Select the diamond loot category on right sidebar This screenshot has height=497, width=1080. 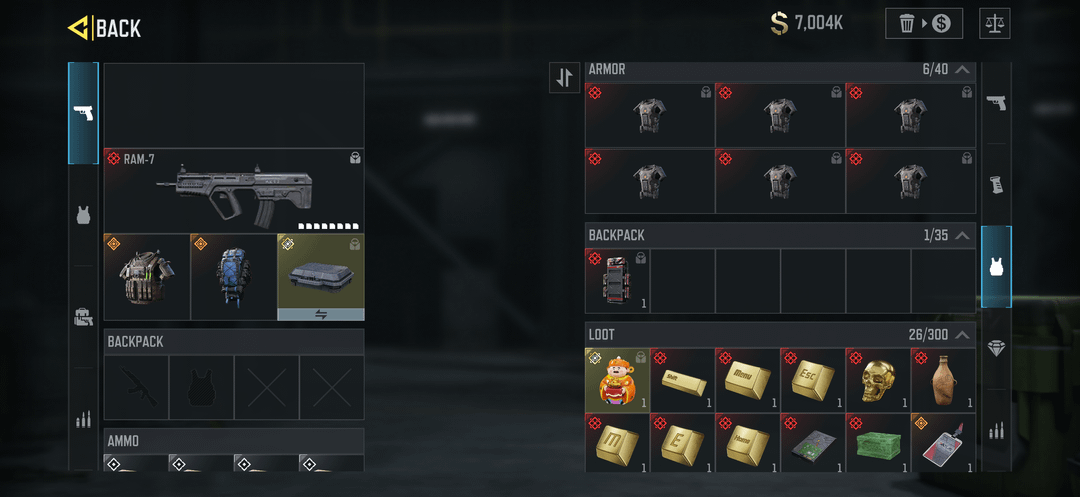tap(996, 349)
